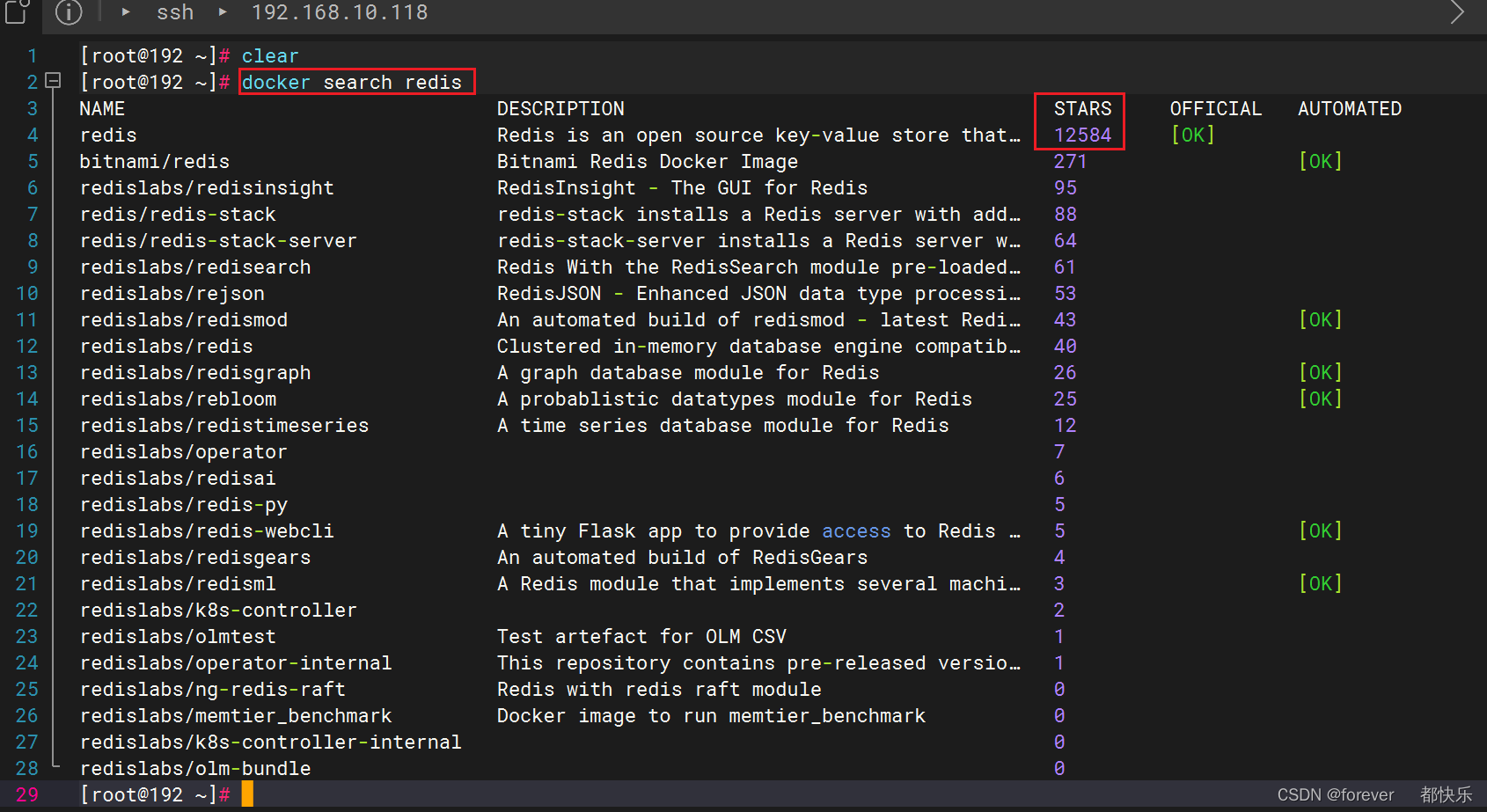Click image name 'redislabs/redisml'
Viewport: 1487px width, 812px height.
coord(178,583)
